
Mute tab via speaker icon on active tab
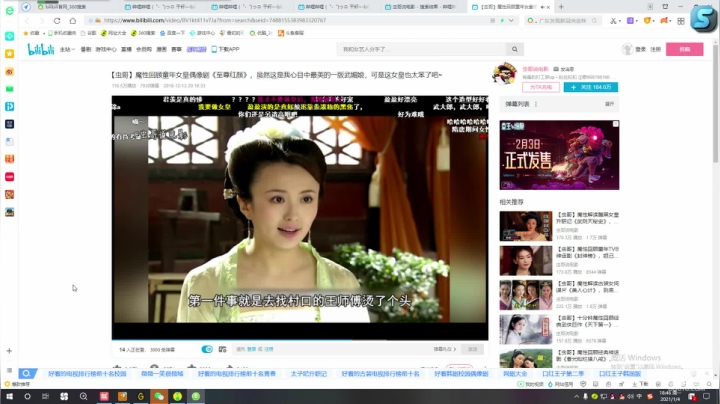[542, 7]
